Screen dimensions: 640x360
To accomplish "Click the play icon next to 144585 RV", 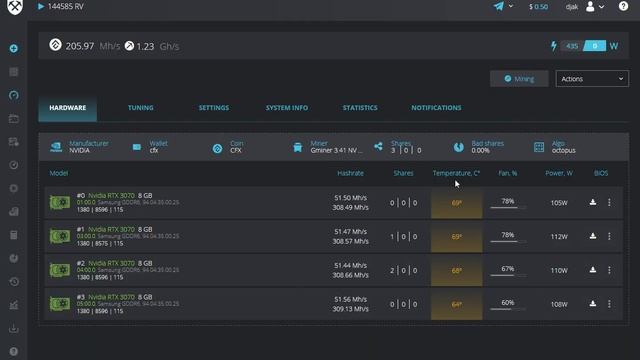I will (x=41, y=7).
